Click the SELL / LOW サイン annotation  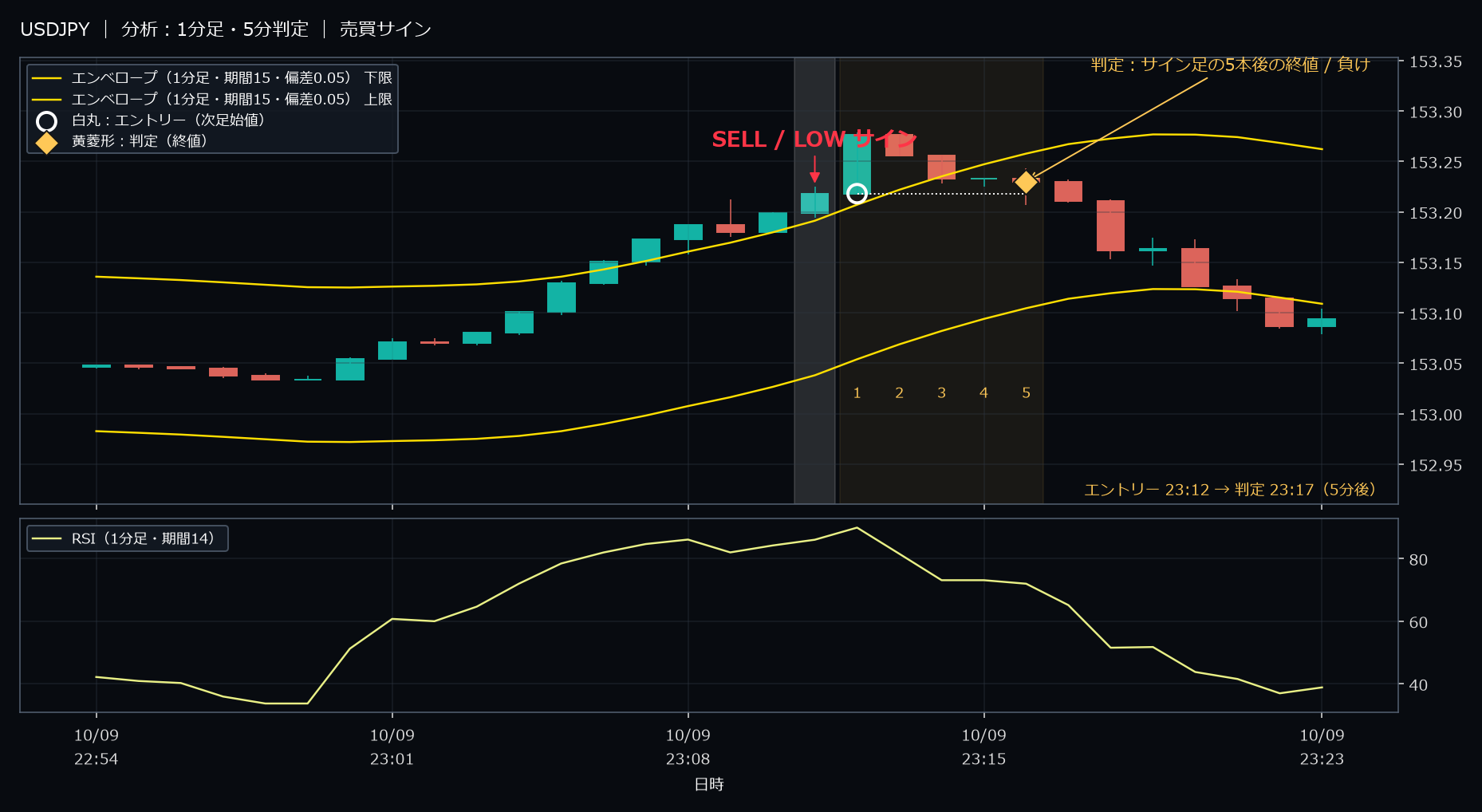(814, 140)
